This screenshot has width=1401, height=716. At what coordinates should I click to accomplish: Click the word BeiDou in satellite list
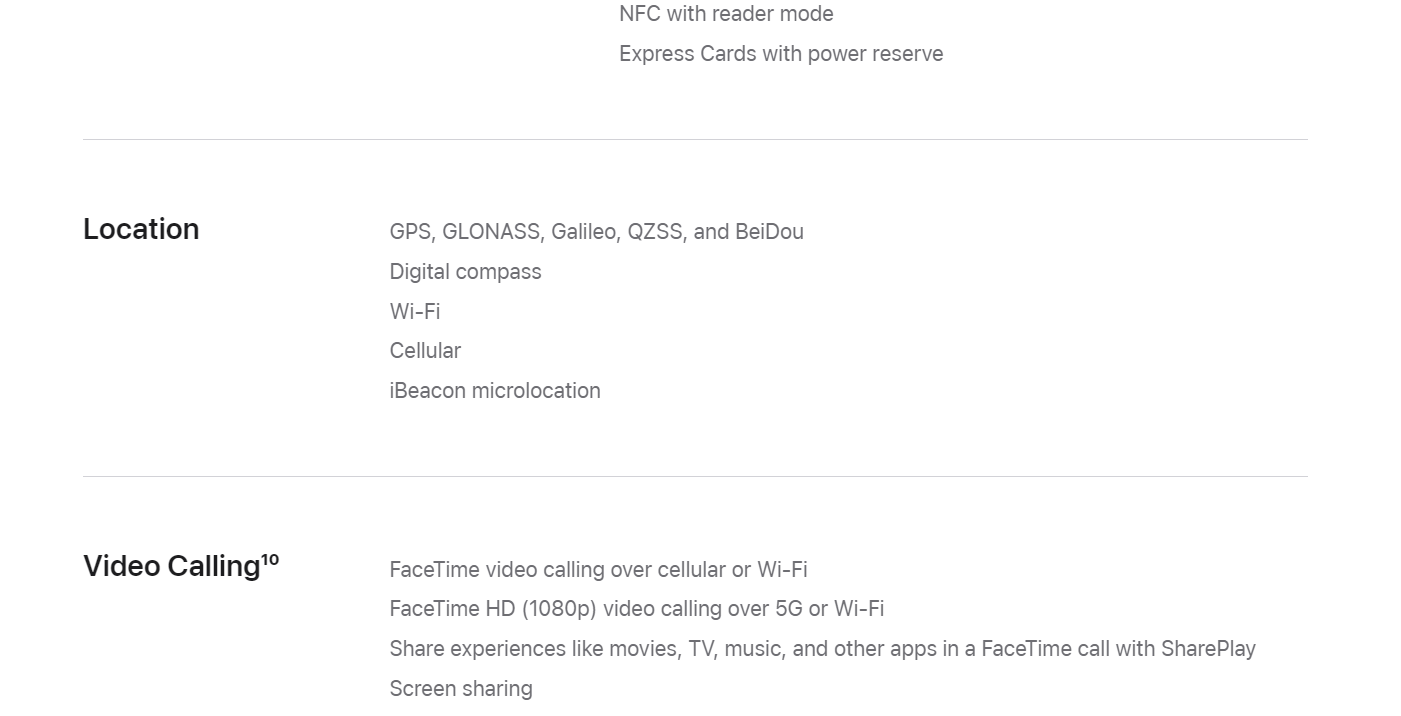click(x=769, y=232)
